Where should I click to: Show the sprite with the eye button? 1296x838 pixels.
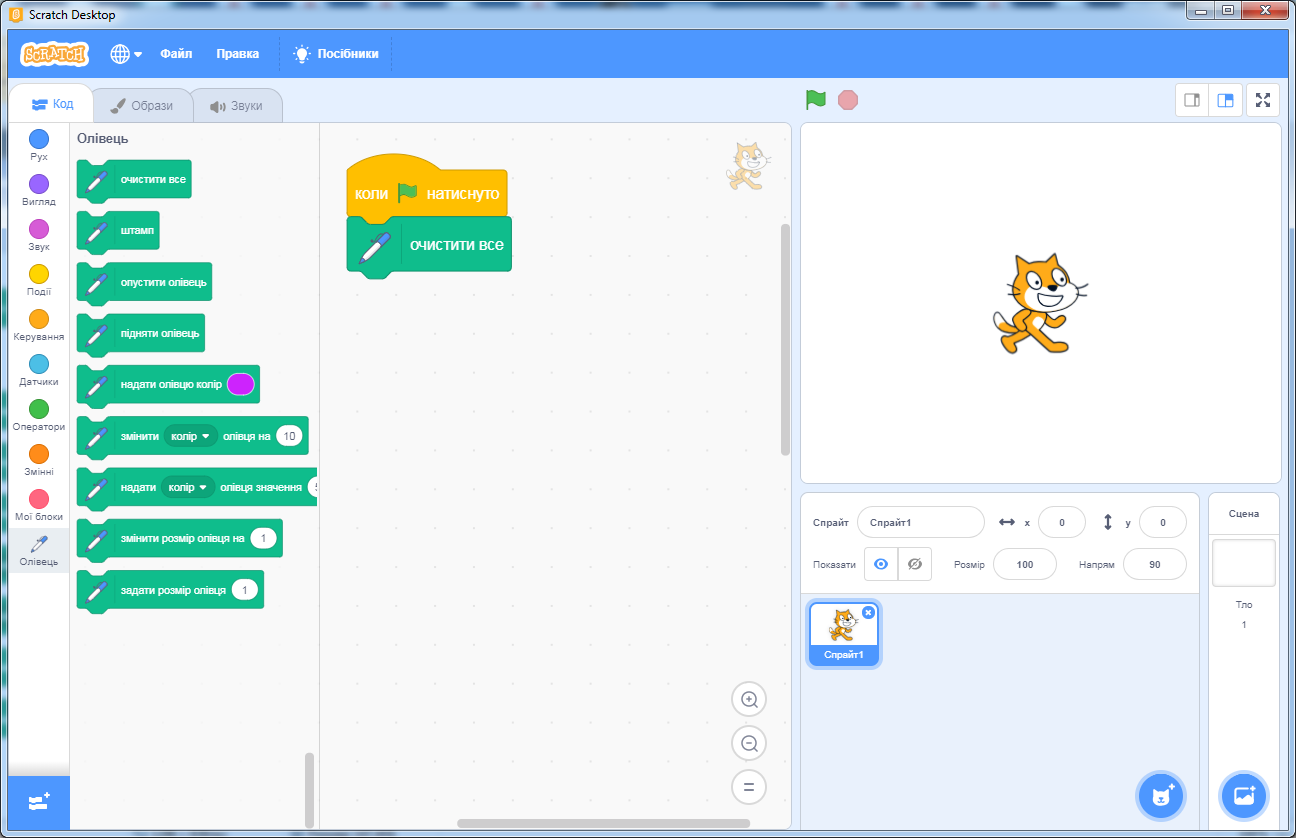coord(881,564)
